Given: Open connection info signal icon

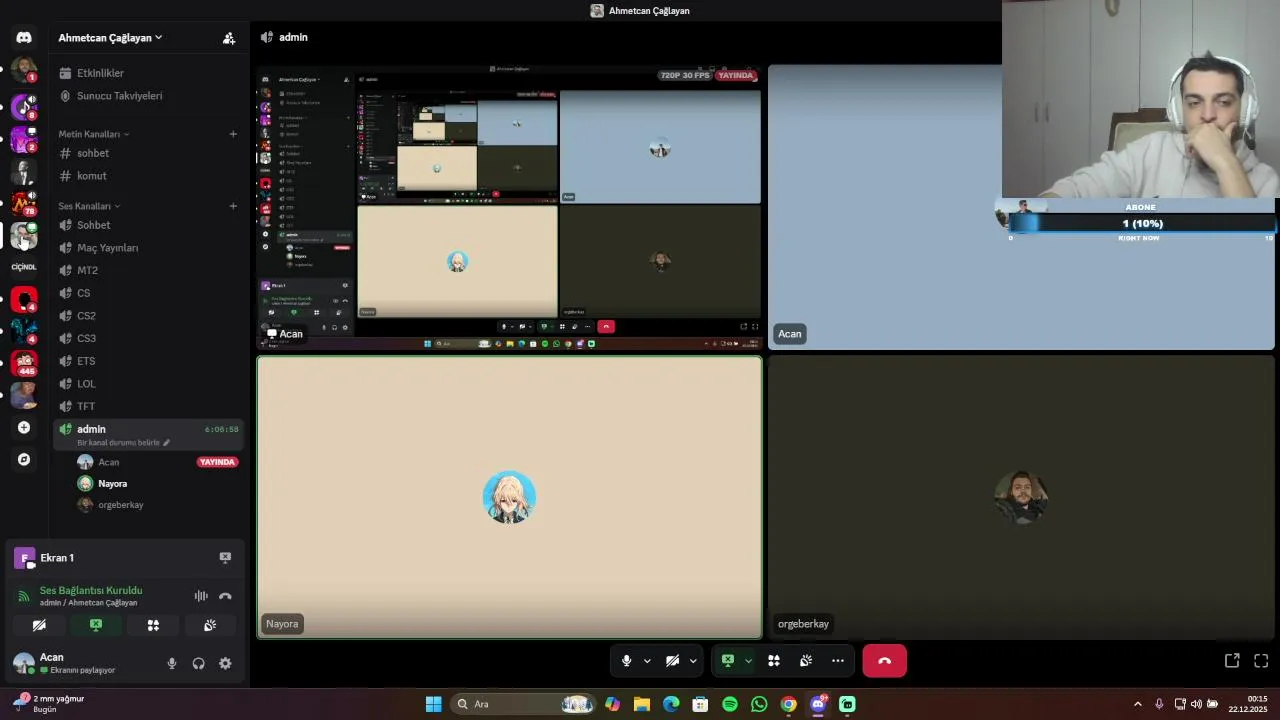Looking at the screenshot, I should (24, 596).
